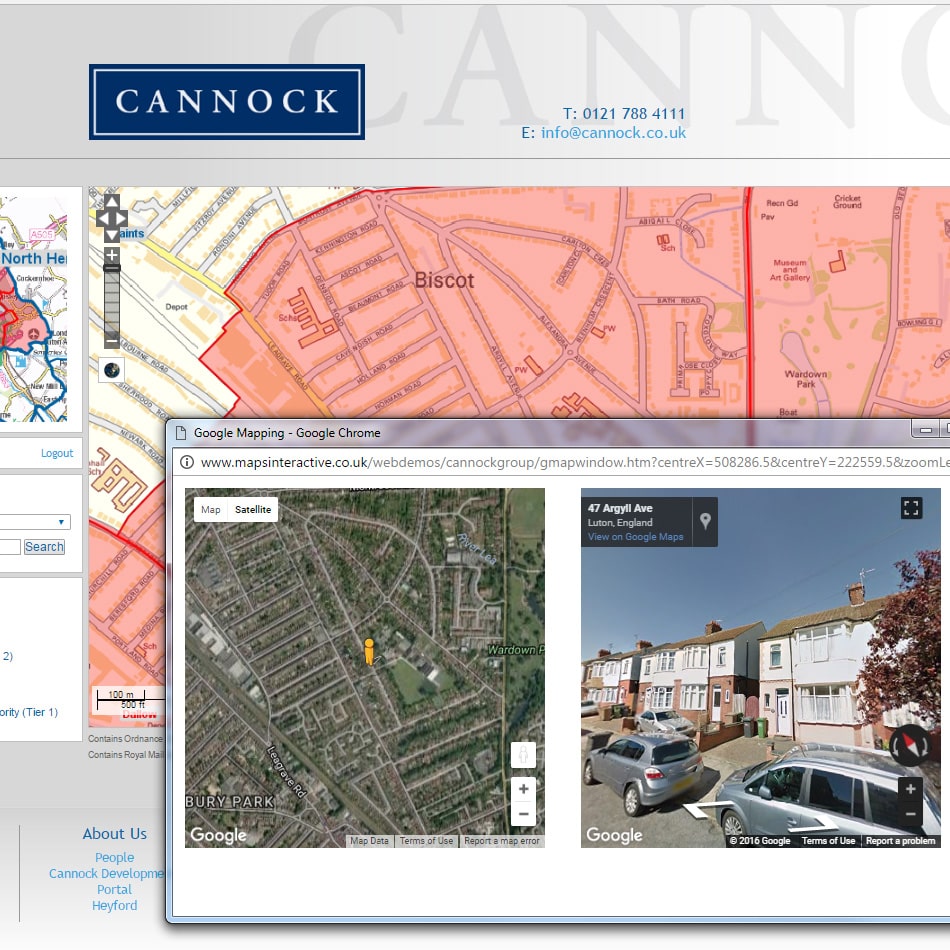Click the Logout link

pyautogui.click(x=57, y=453)
